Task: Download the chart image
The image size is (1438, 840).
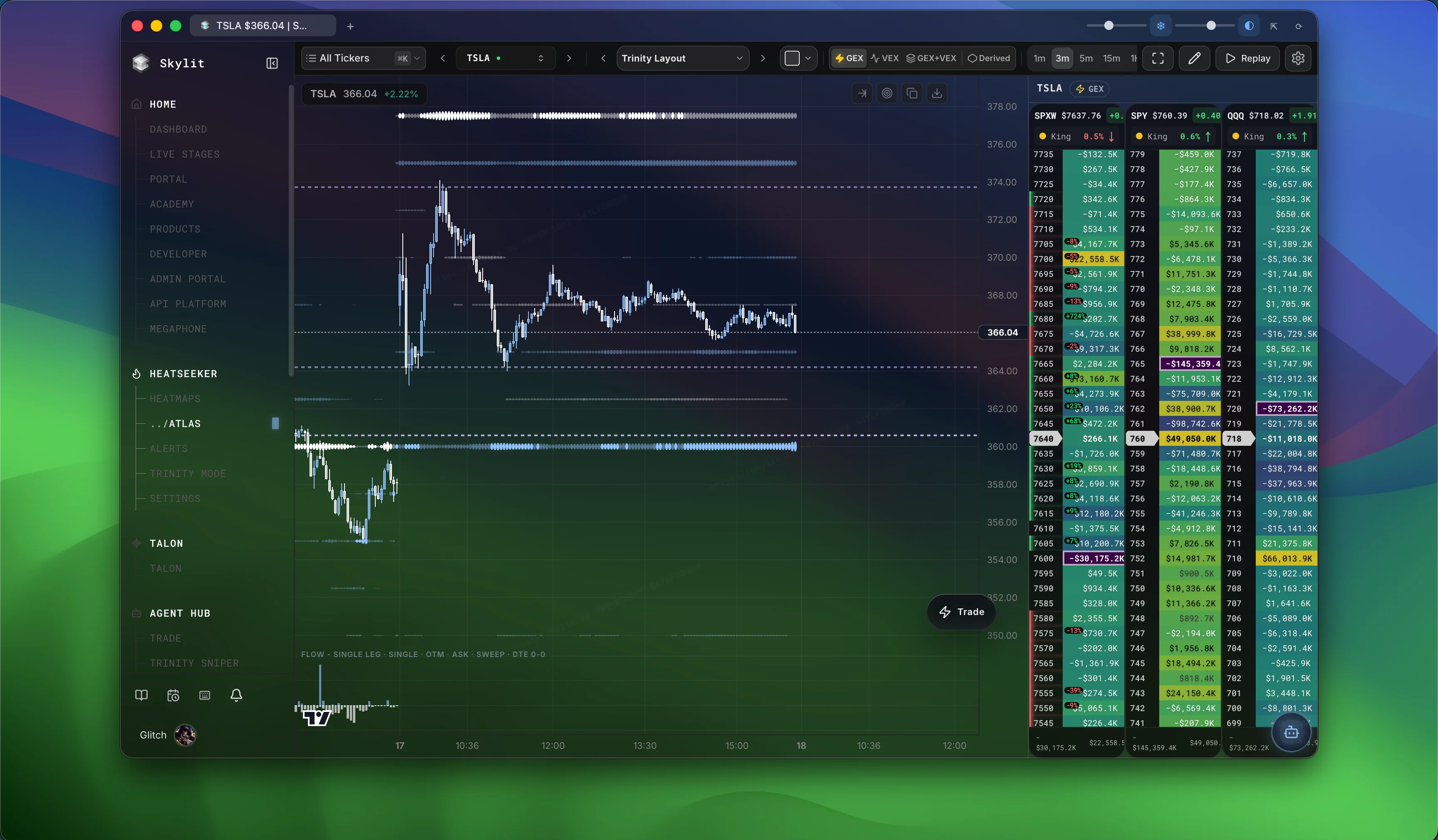Action: click(937, 93)
